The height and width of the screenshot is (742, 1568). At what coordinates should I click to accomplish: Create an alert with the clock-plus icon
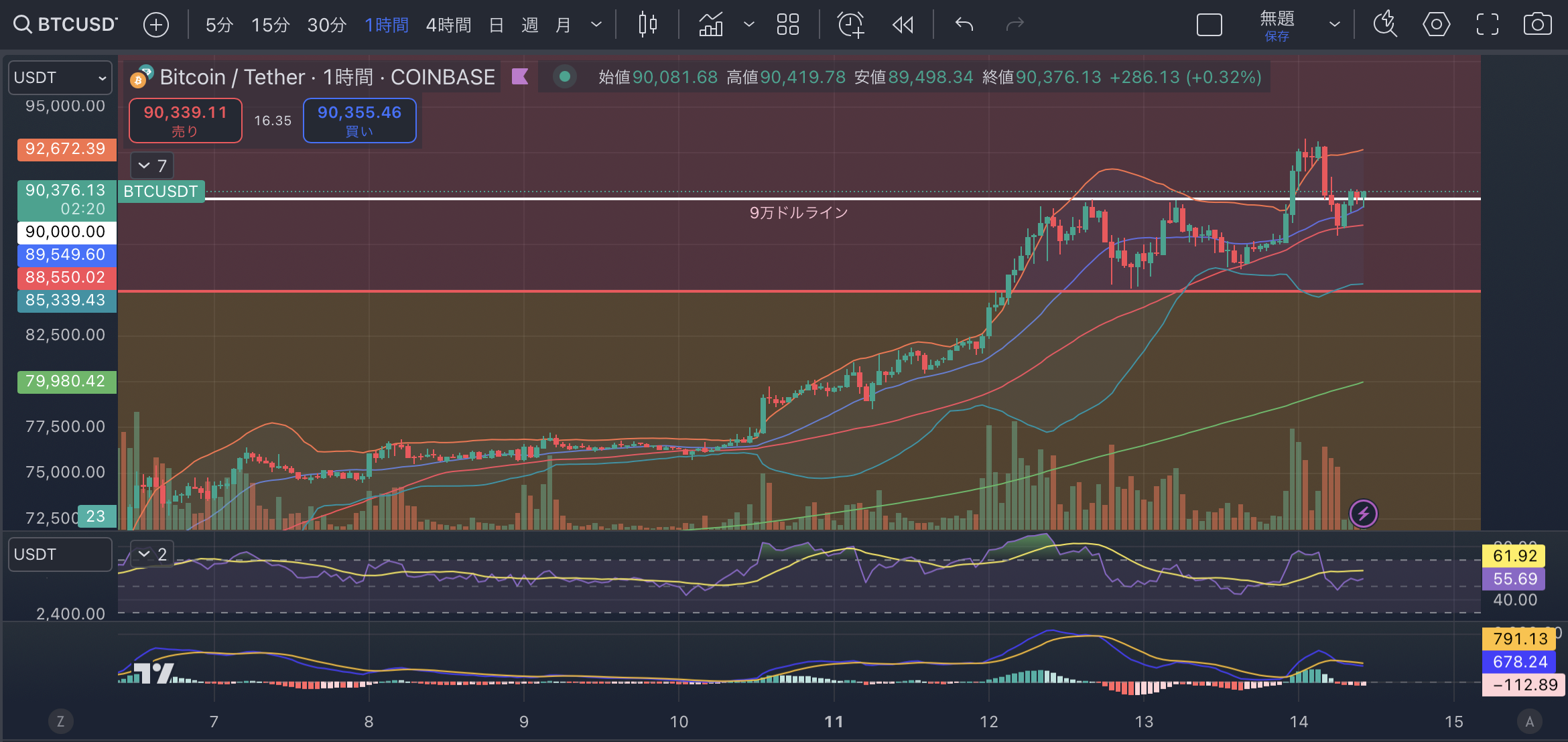(850, 25)
